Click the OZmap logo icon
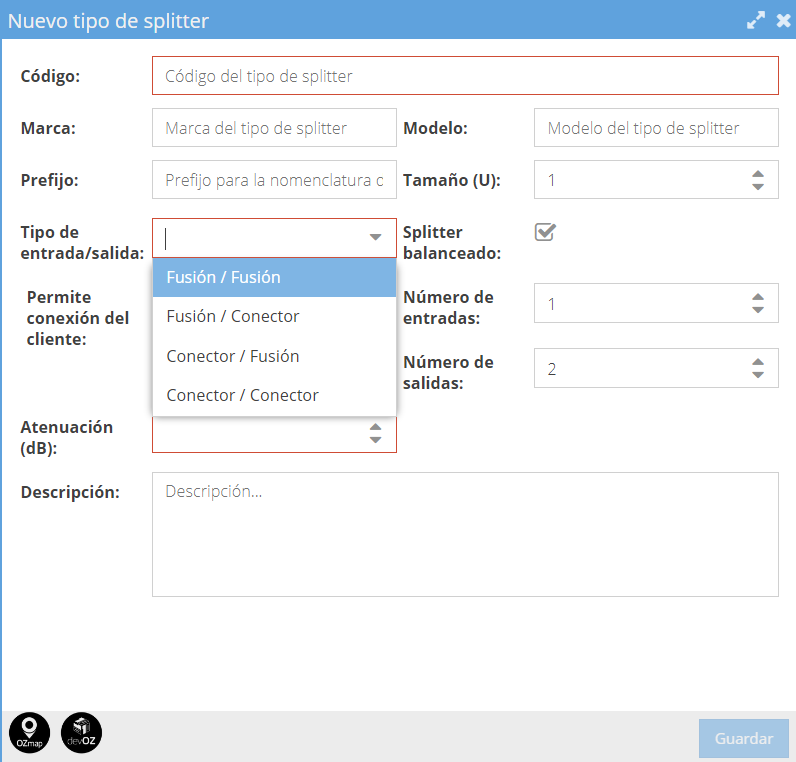796x762 pixels. pos(29,733)
